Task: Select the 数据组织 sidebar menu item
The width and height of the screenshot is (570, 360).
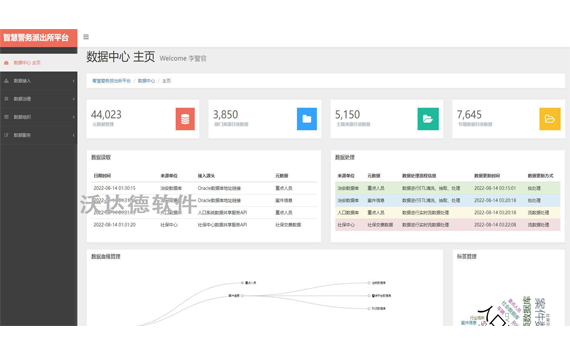Action: 39,117
